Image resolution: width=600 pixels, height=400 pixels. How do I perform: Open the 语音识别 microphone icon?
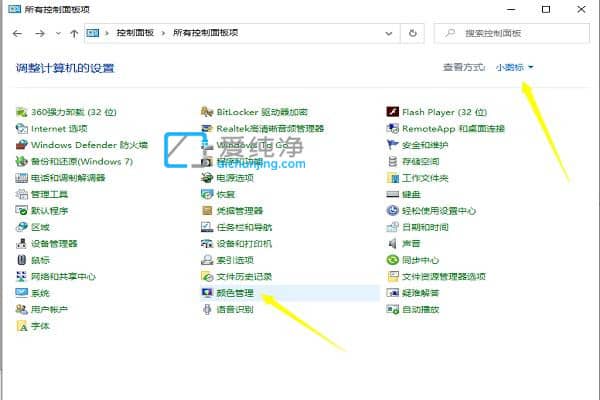click(x=207, y=309)
